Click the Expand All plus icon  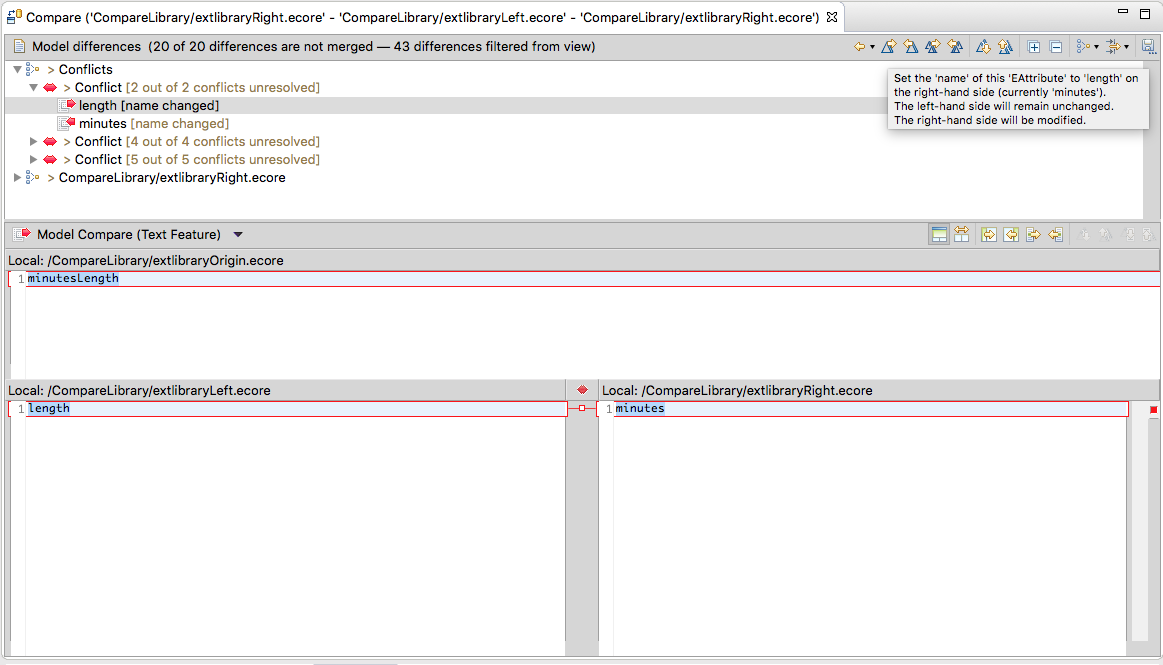pyautogui.click(x=1034, y=47)
